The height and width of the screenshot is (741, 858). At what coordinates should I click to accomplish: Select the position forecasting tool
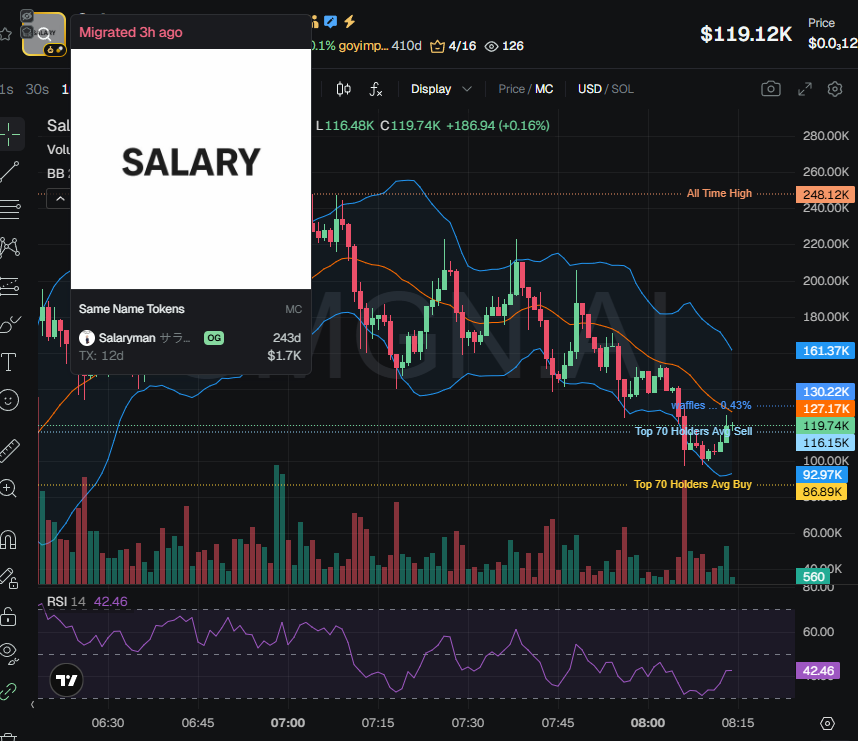[x=10, y=286]
